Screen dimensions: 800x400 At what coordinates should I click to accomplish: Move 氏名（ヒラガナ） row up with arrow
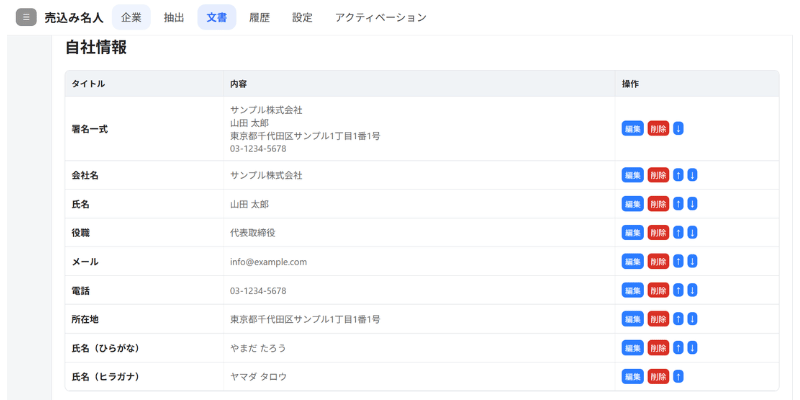tap(678, 377)
